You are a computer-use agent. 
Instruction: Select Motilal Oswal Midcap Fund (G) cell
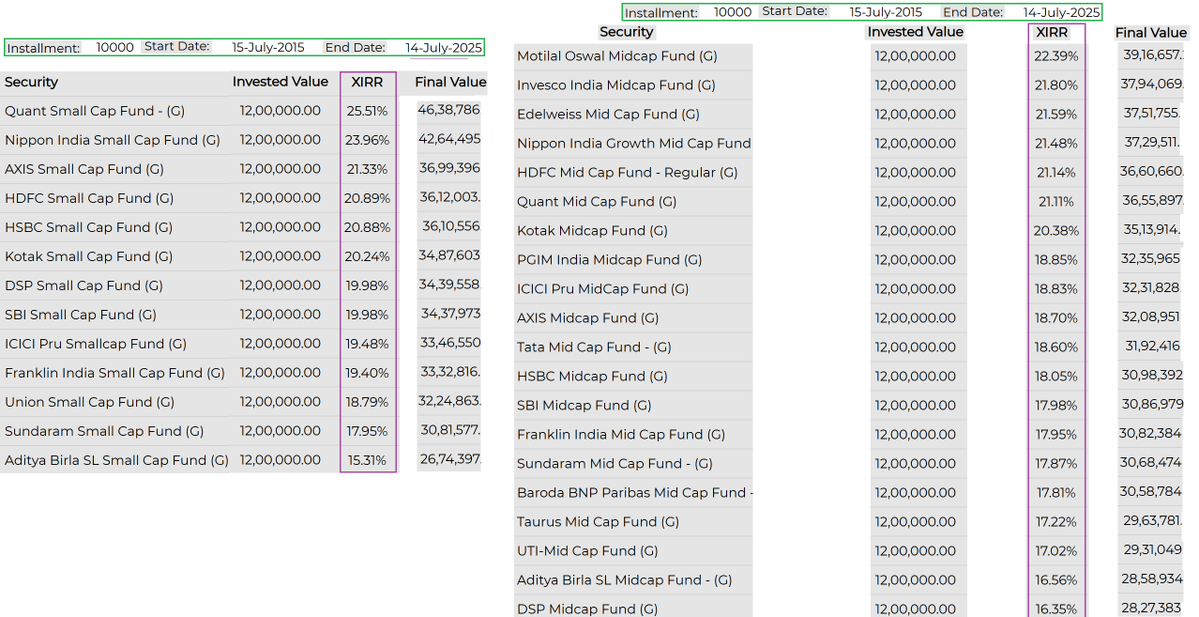[617, 56]
